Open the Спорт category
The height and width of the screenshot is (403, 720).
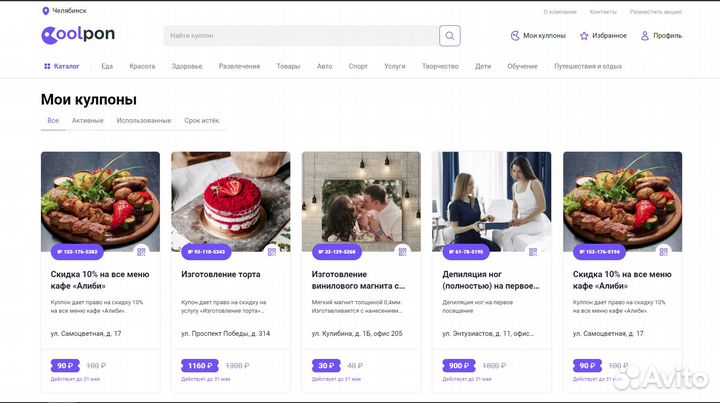(358, 66)
